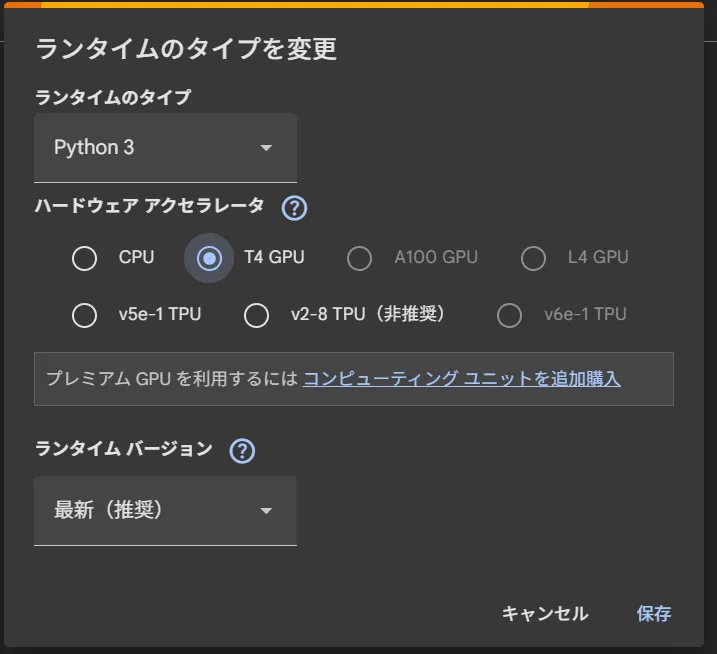Click the arrow beside 最新（推奨）
The height and width of the screenshot is (654, 717).
click(x=266, y=511)
